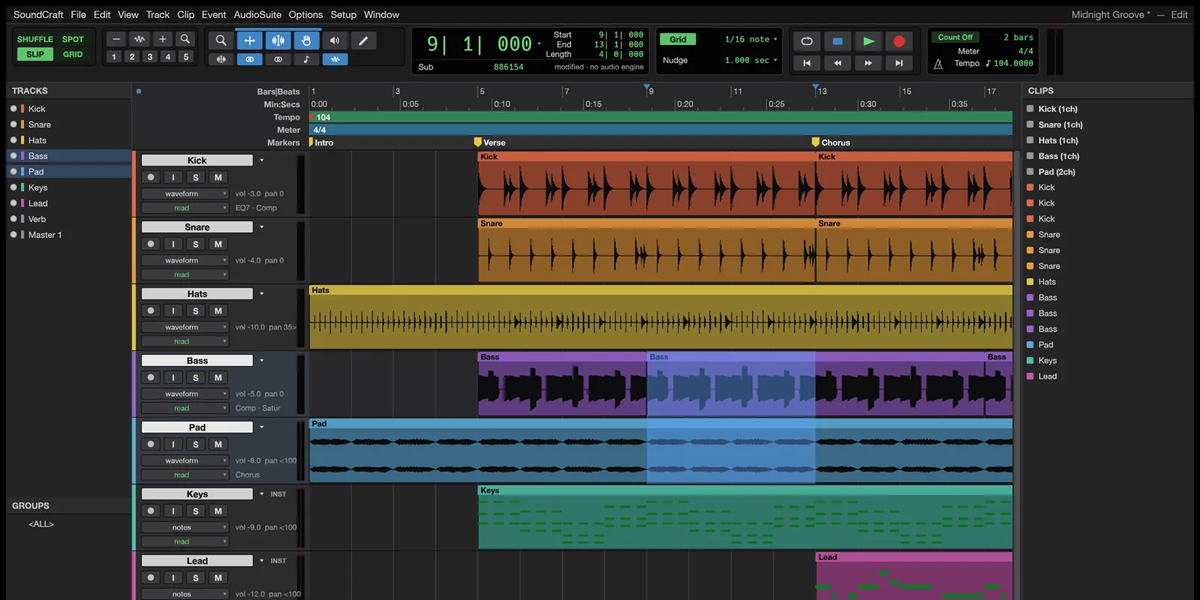The width and height of the screenshot is (1200, 600).
Task: Open Kick track automation mode read dropdown
Action: pos(185,208)
